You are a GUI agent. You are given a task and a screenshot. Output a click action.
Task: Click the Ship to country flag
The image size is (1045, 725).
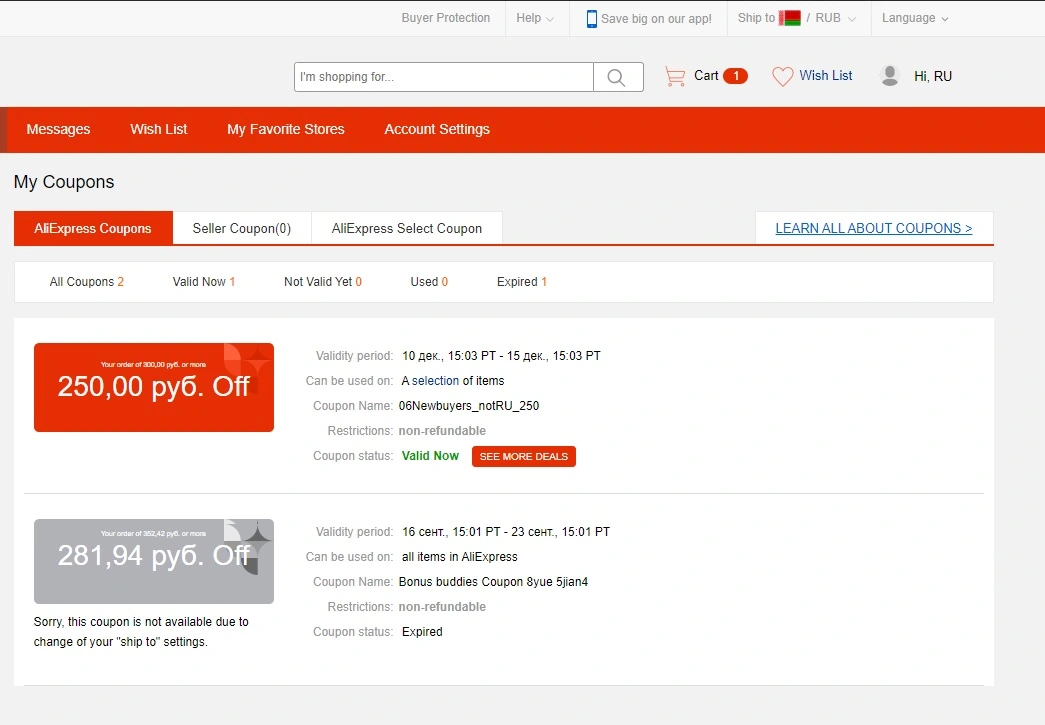(790, 18)
